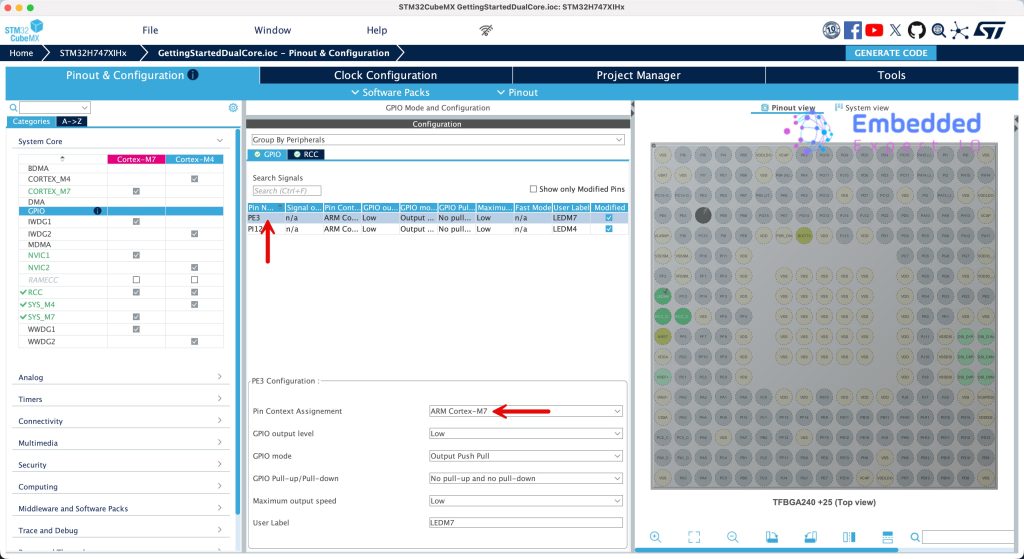
Task: Click the zoom in icon below pinout
Action: tap(655, 537)
